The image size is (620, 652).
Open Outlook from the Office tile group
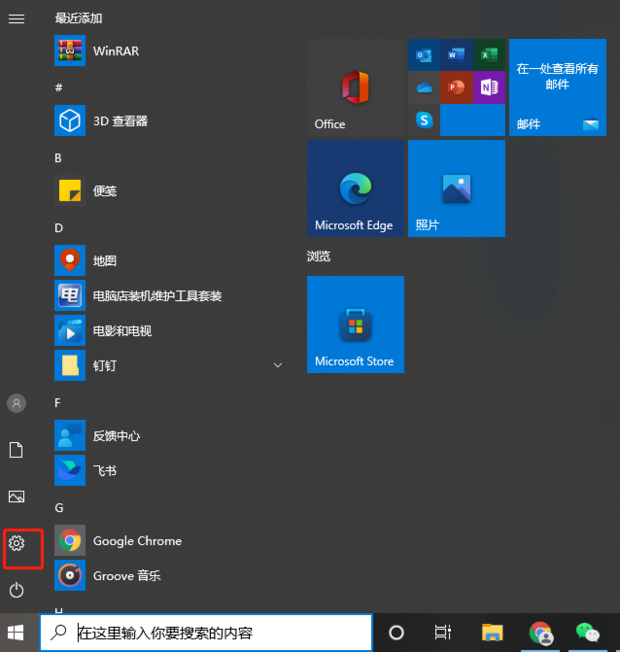424,55
